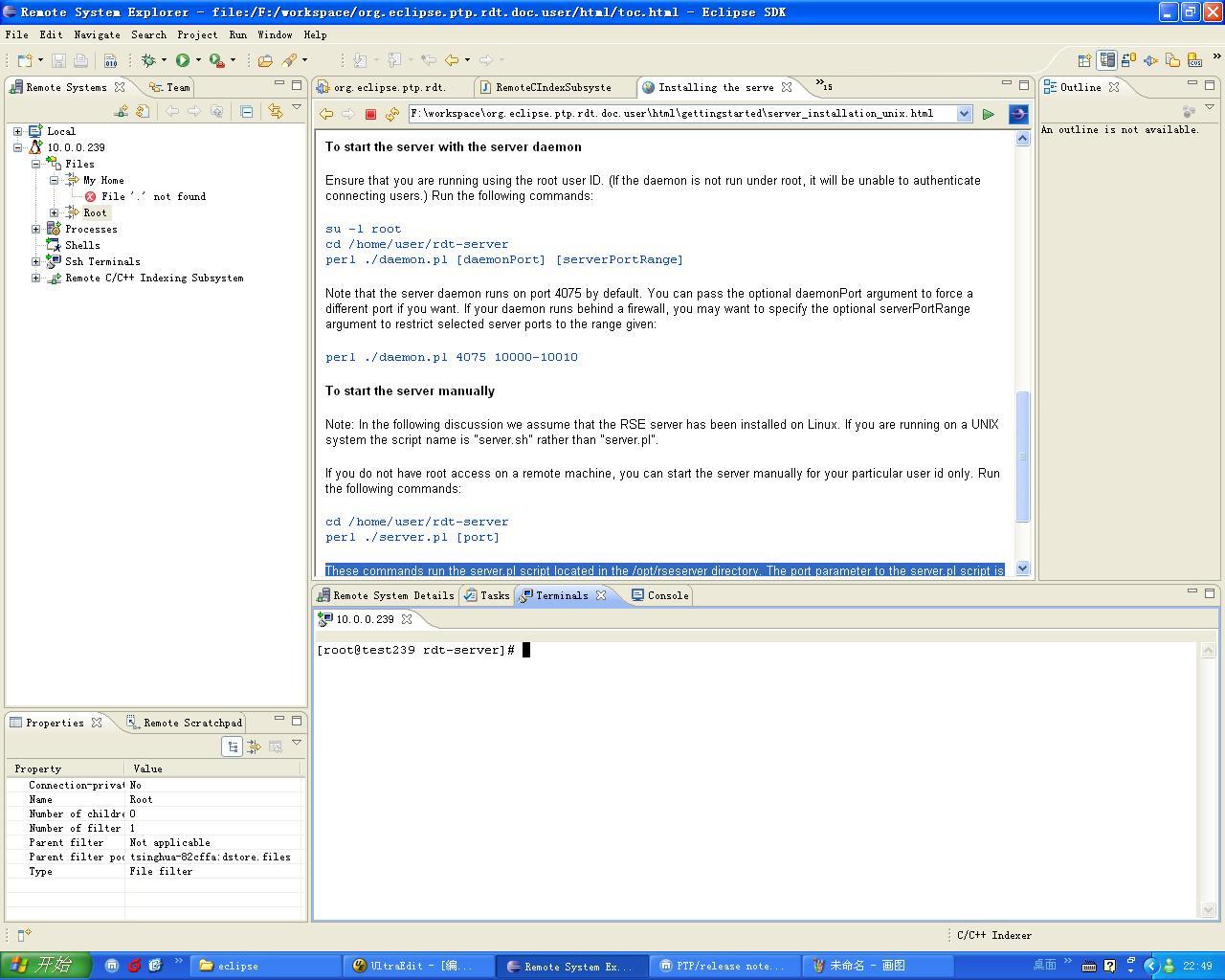Expand Remote C/C++ Indexing Subsystem node
1225x980 pixels.
tap(35, 278)
